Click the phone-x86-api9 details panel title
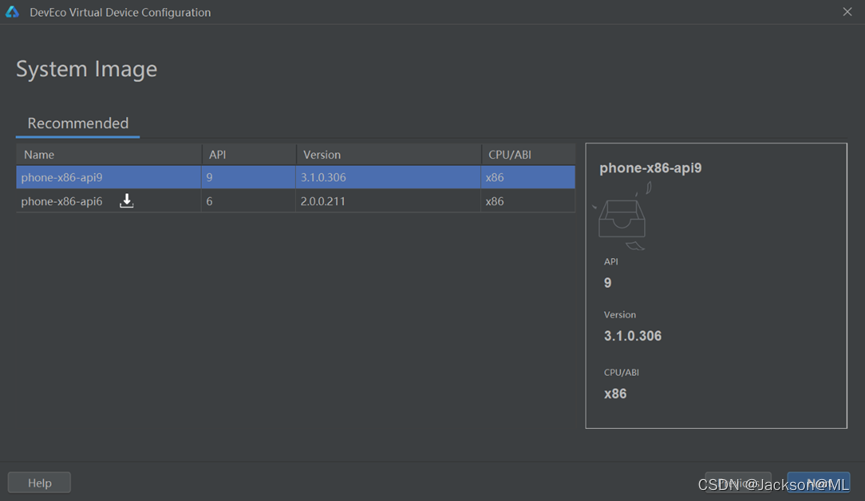 coord(650,168)
